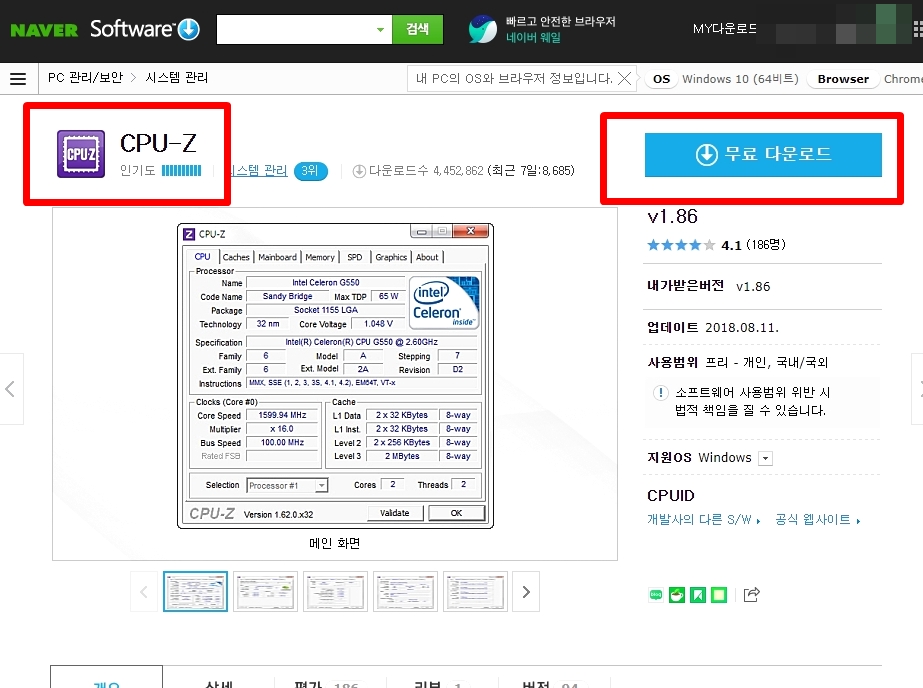Image resolution: width=923 pixels, height=688 pixels.
Task: Open the external share icon
Action: click(x=752, y=594)
